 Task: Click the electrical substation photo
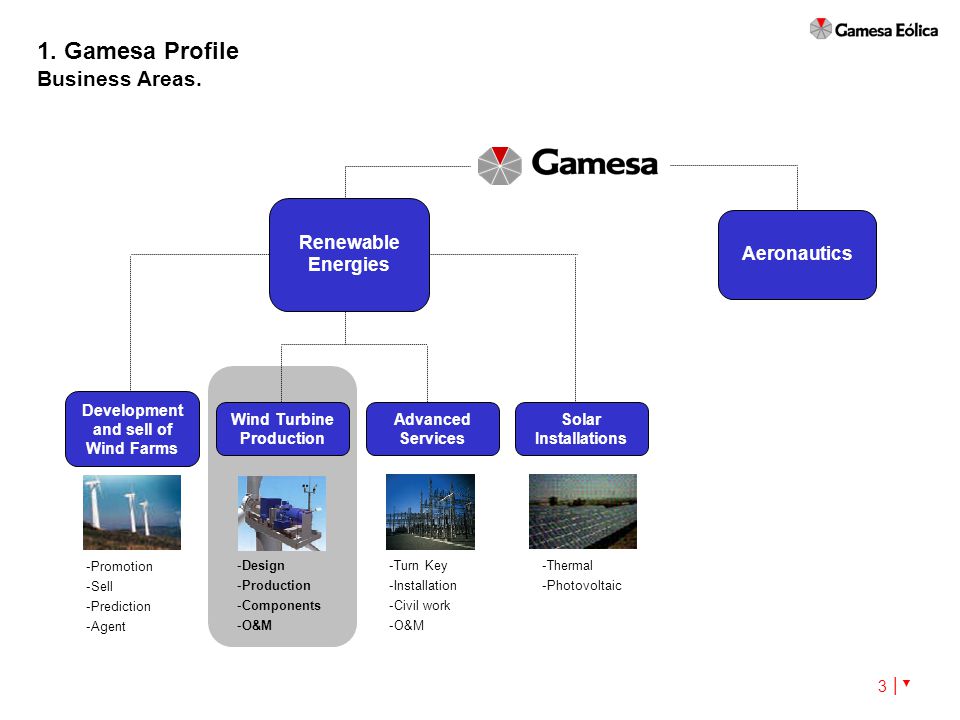[430, 511]
